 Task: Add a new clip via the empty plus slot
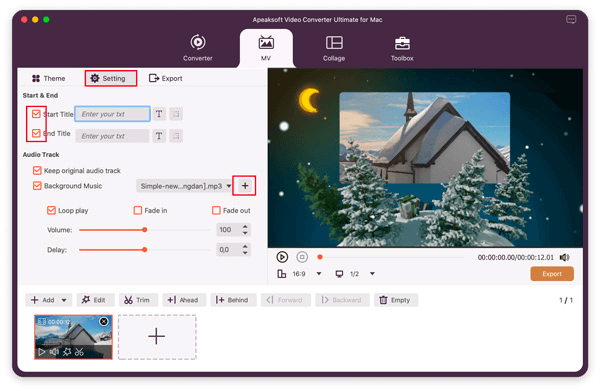[x=157, y=337]
